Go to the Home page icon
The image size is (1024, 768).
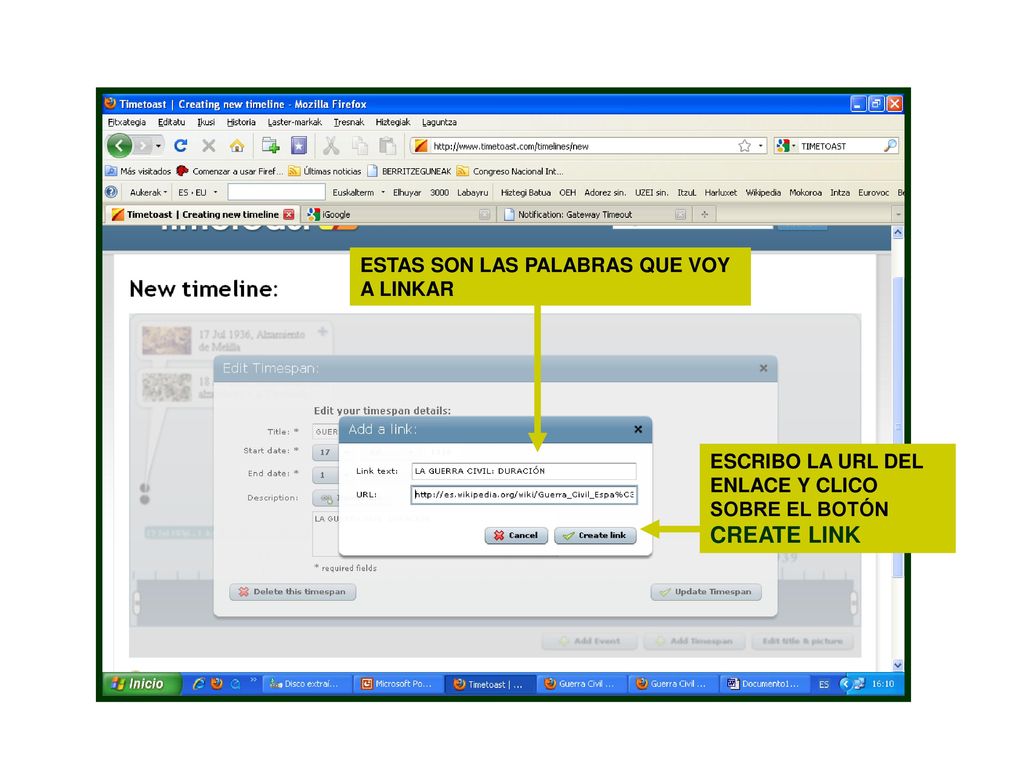[x=236, y=146]
